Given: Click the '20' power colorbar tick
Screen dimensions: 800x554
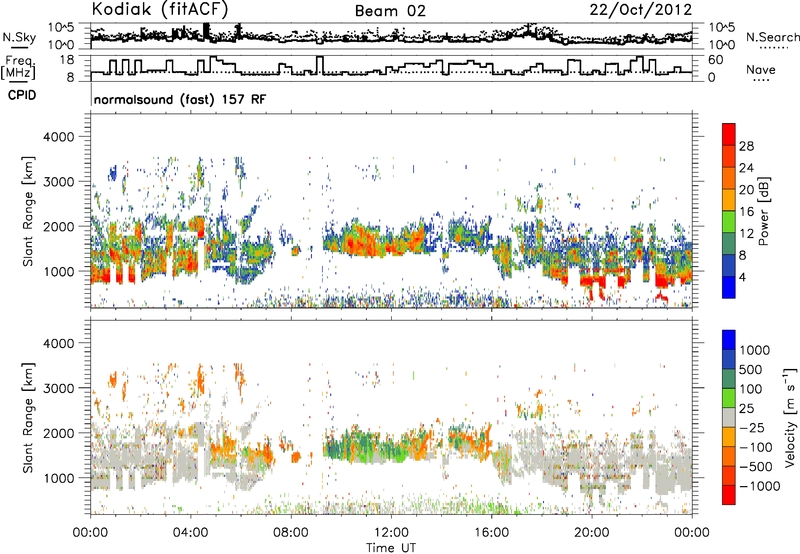Looking at the screenshot, I should pyautogui.click(x=746, y=190).
